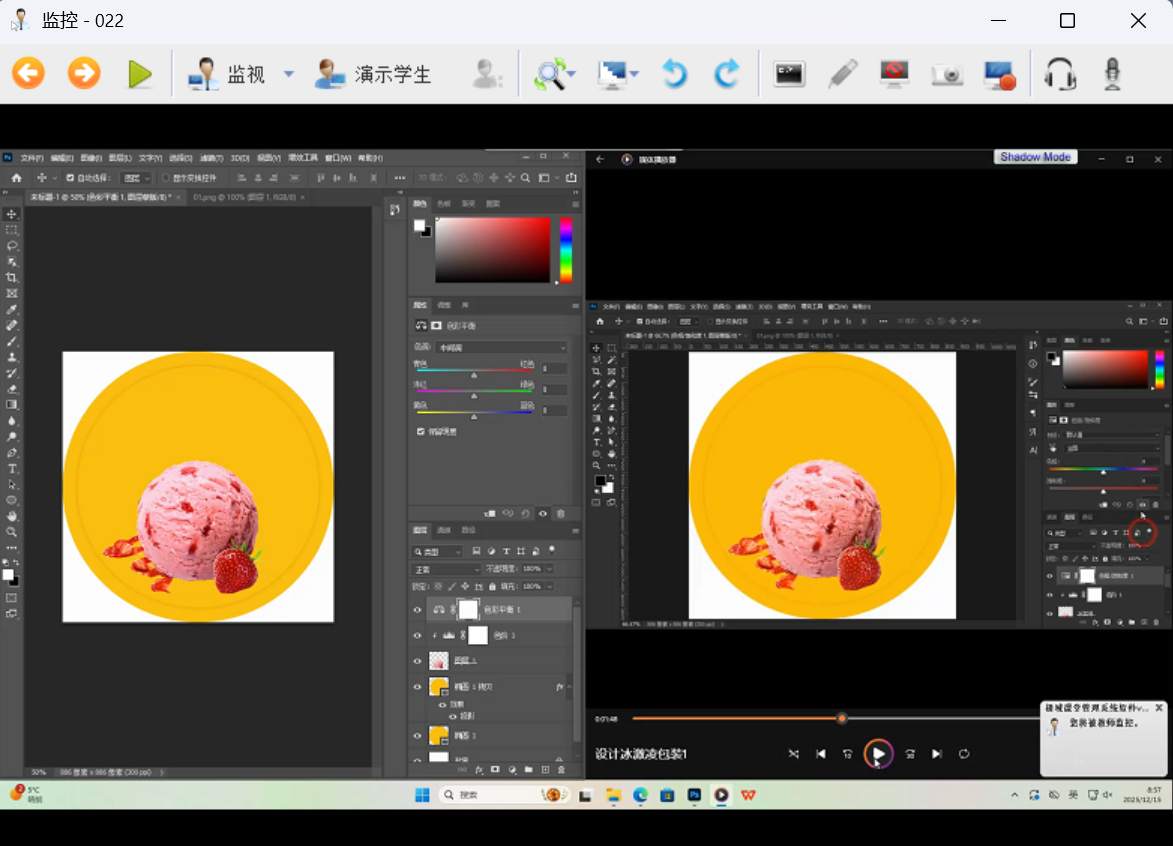The image size is (1173, 846).
Task: Open the 文件 menu in Photoshop
Action: click(x=32, y=158)
